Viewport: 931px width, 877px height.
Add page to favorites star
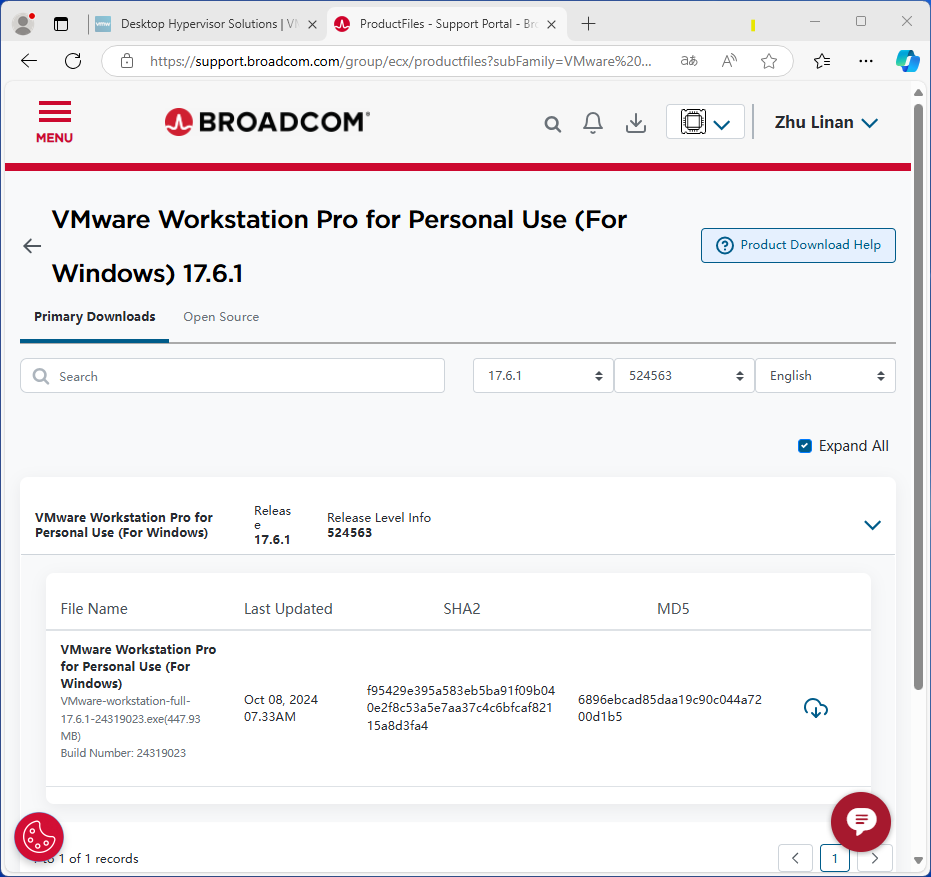(x=769, y=61)
